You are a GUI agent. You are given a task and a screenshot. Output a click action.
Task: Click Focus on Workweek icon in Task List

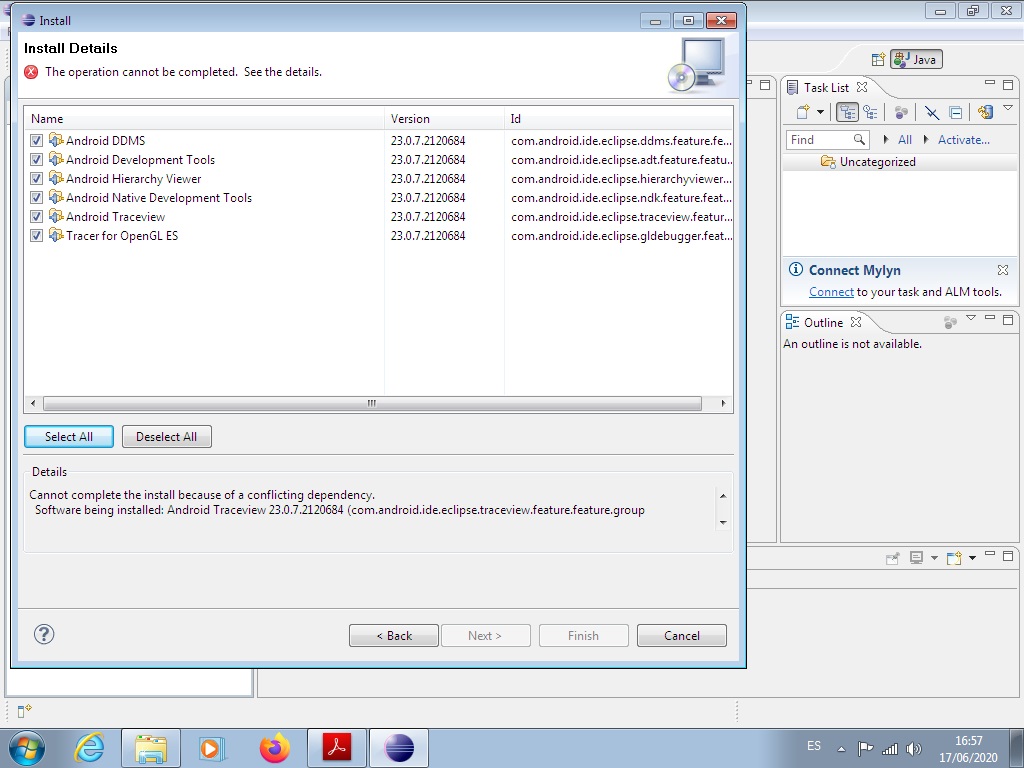coord(901,112)
